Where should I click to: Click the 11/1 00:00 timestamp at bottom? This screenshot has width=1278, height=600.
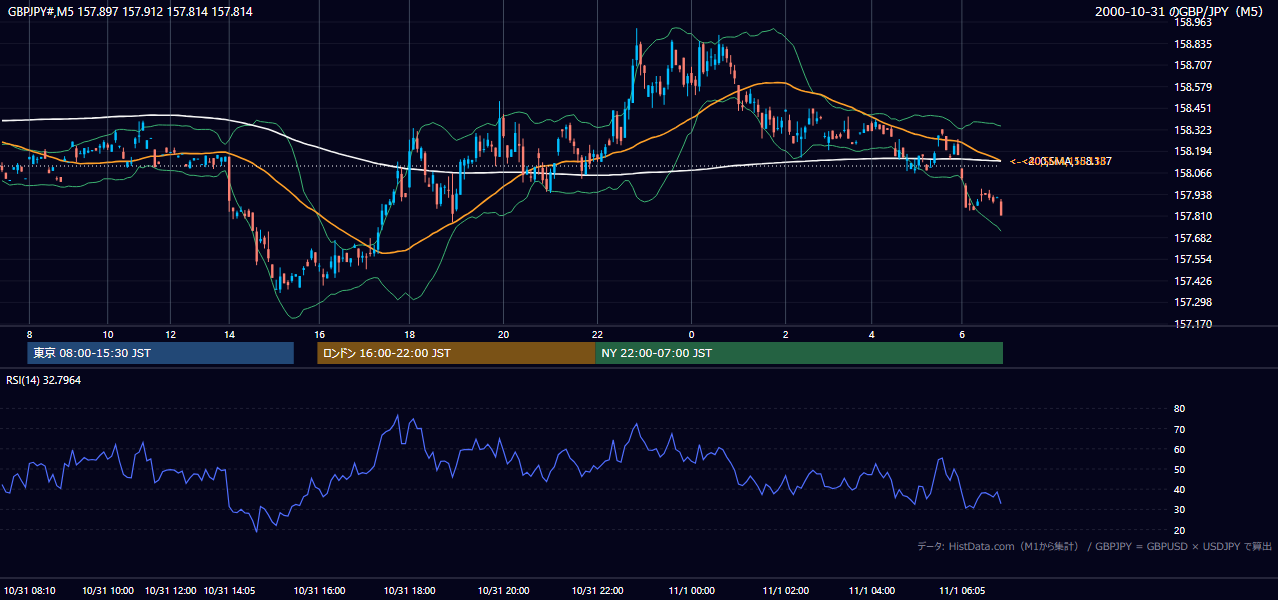(691, 591)
